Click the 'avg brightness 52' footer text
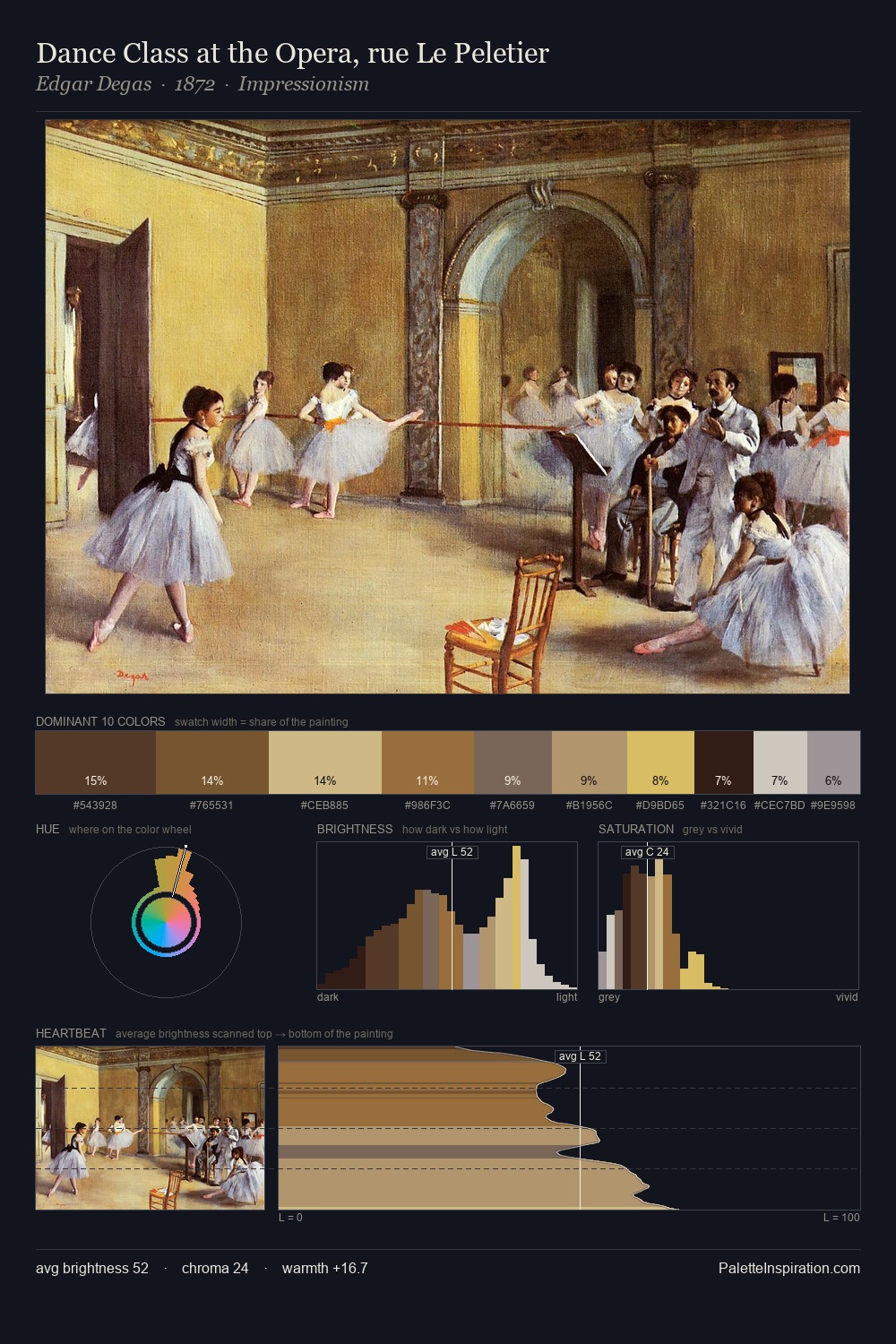The height and width of the screenshot is (1344, 896). [x=92, y=1268]
